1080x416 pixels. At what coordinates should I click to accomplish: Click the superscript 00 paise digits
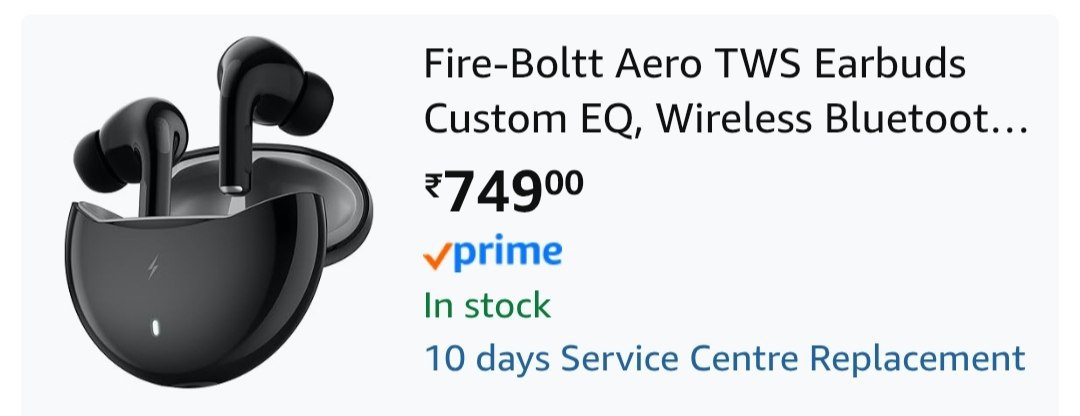564,181
